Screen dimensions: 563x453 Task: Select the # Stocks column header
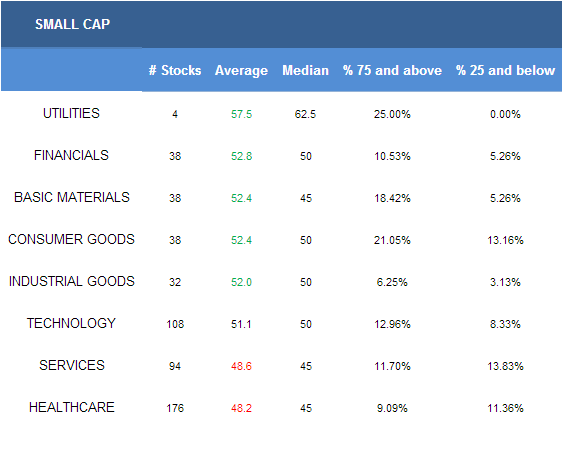[x=175, y=70]
